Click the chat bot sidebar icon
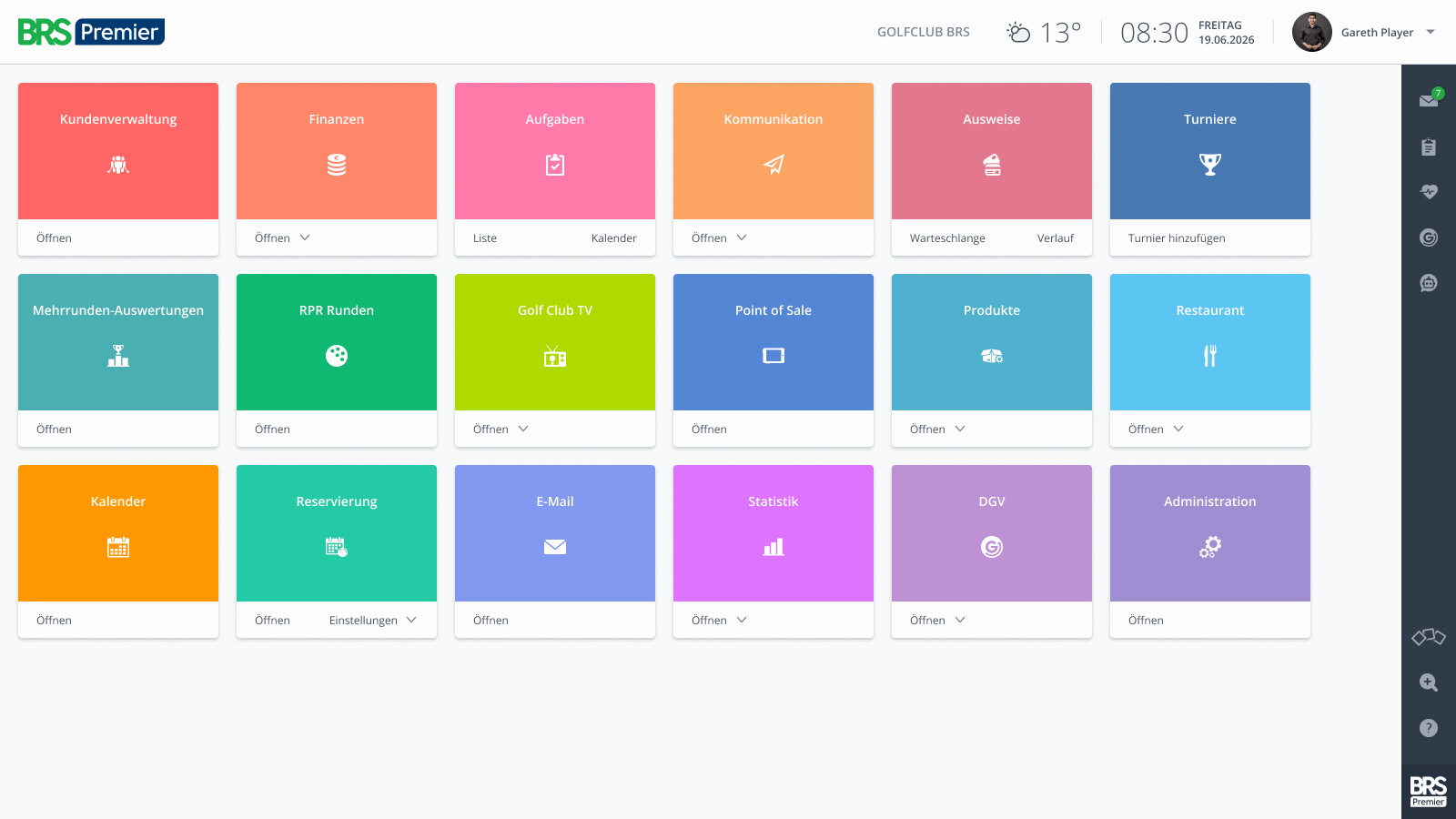This screenshot has width=1456, height=819. tap(1429, 283)
